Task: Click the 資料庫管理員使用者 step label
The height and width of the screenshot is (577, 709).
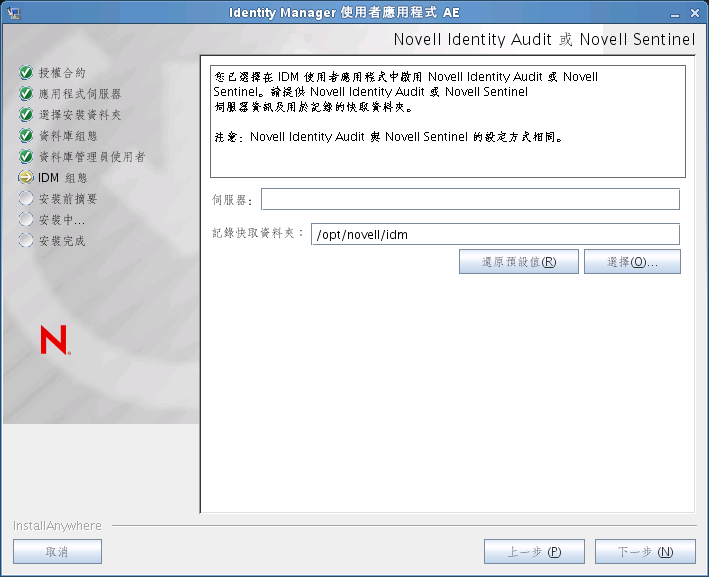Action: [92, 157]
